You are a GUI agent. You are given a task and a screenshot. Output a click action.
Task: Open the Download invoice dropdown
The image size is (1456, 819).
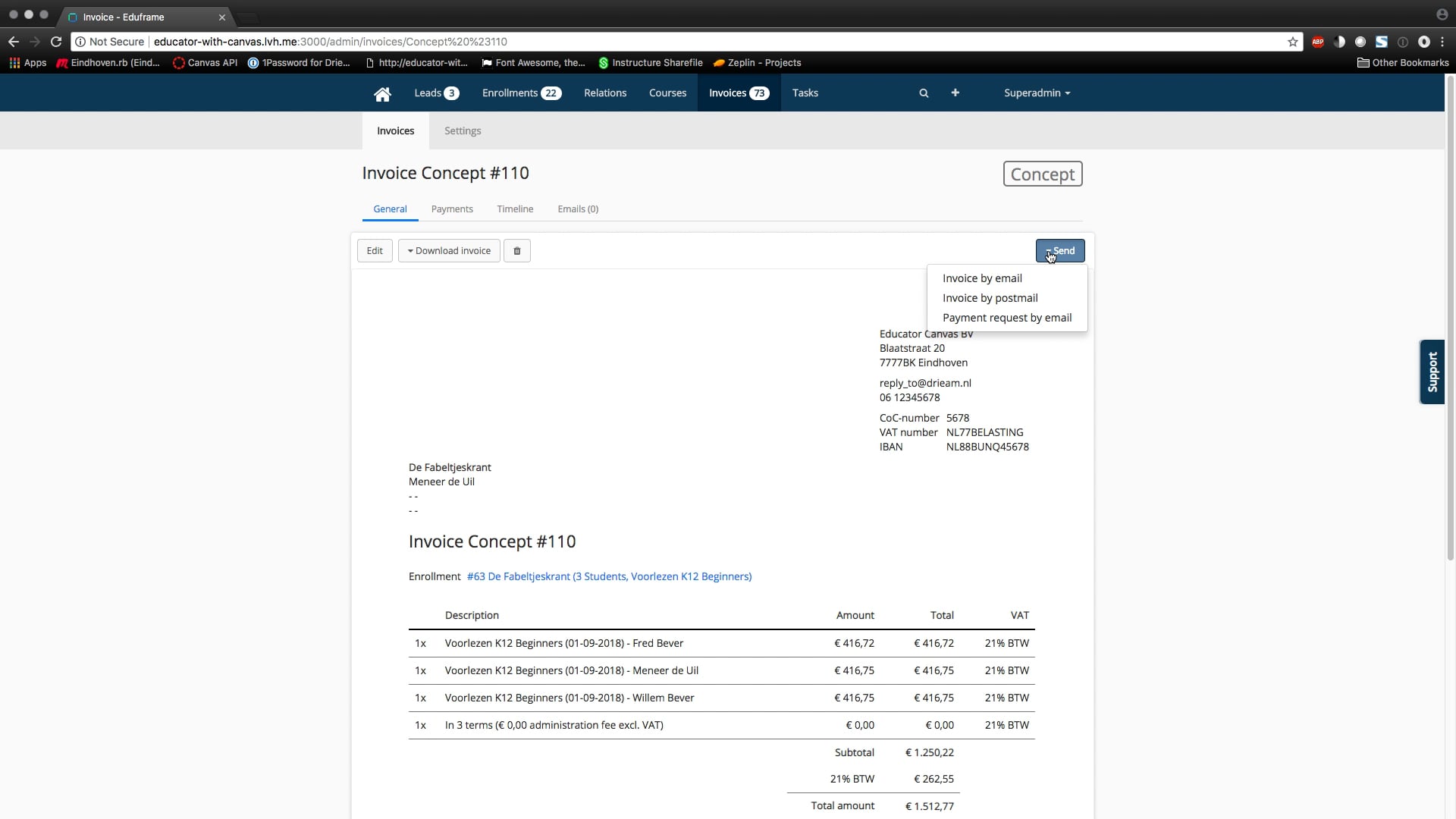pos(448,250)
